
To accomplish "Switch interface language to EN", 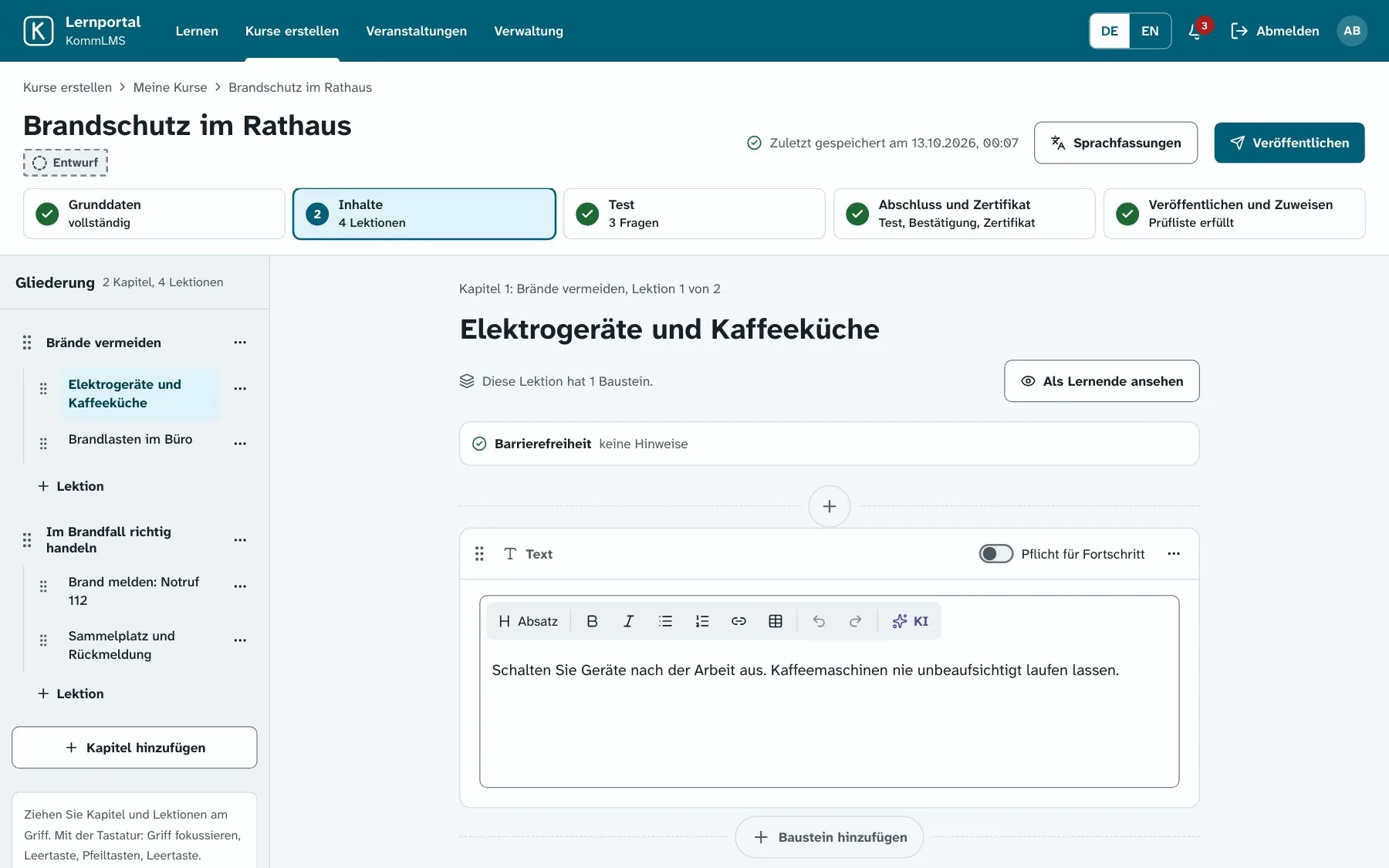I will click(1150, 31).
